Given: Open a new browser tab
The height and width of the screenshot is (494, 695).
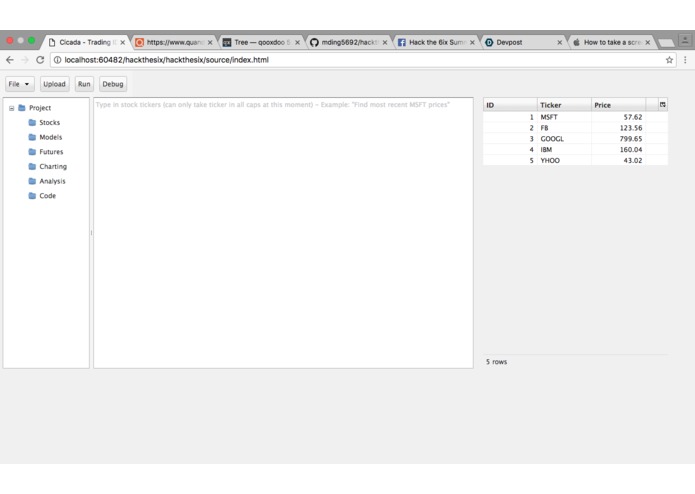Looking at the screenshot, I should [x=666, y=43].
